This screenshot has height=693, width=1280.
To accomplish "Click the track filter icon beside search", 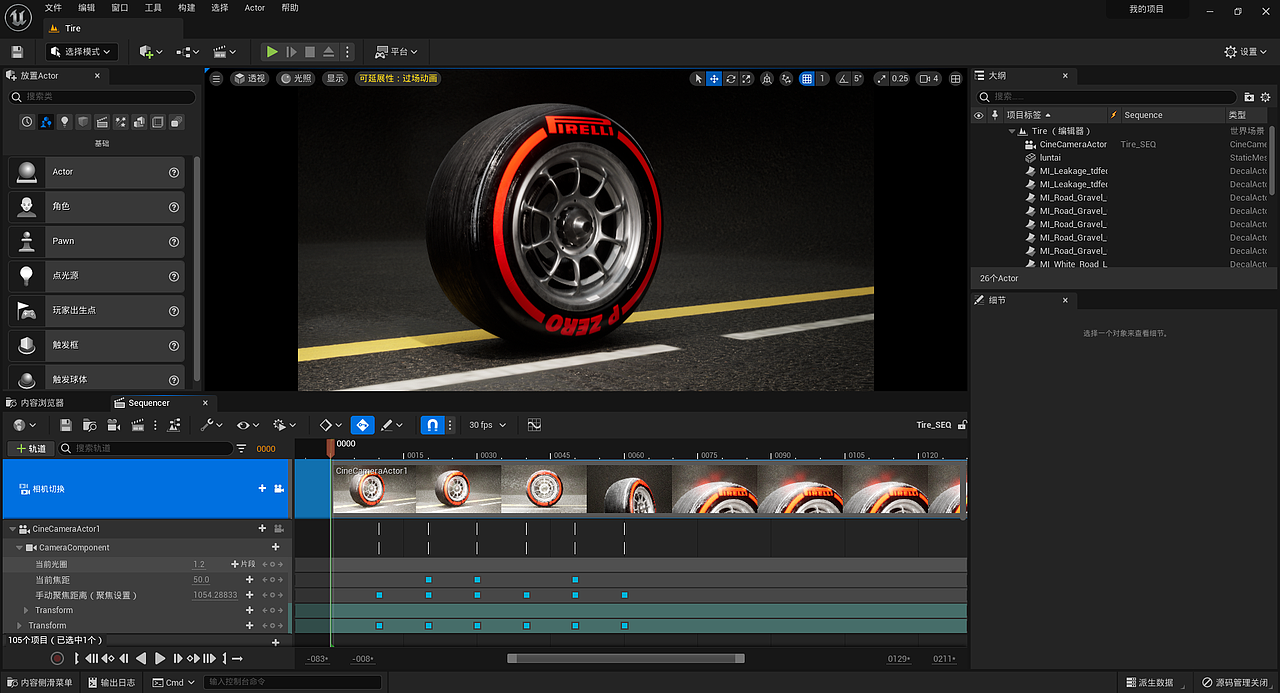I will point(241,449).
